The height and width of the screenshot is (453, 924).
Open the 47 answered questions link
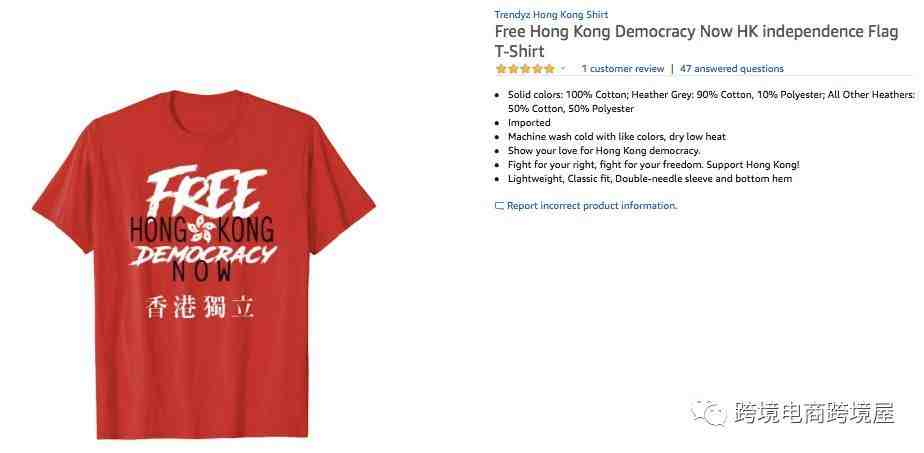point(732,69)
